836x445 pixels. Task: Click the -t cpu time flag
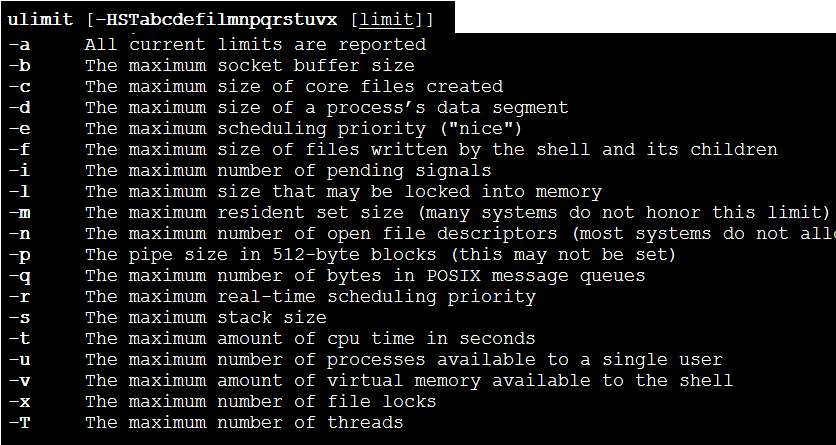point(18,338)
